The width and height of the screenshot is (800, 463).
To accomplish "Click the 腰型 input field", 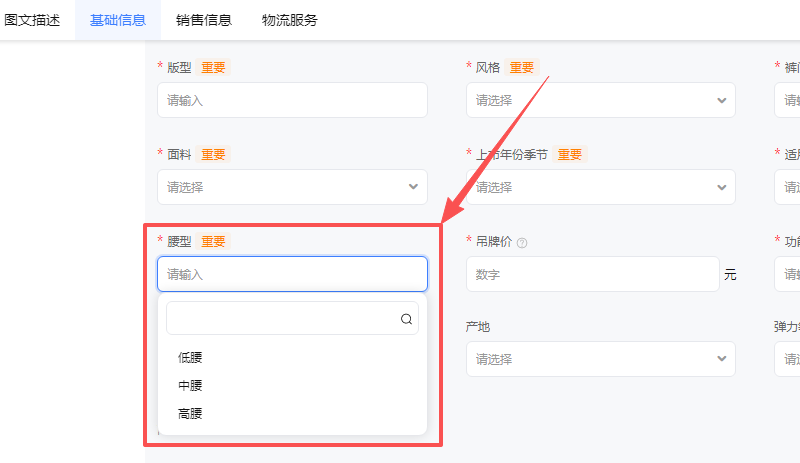I will pyautogui.click(x=292, y=274).
